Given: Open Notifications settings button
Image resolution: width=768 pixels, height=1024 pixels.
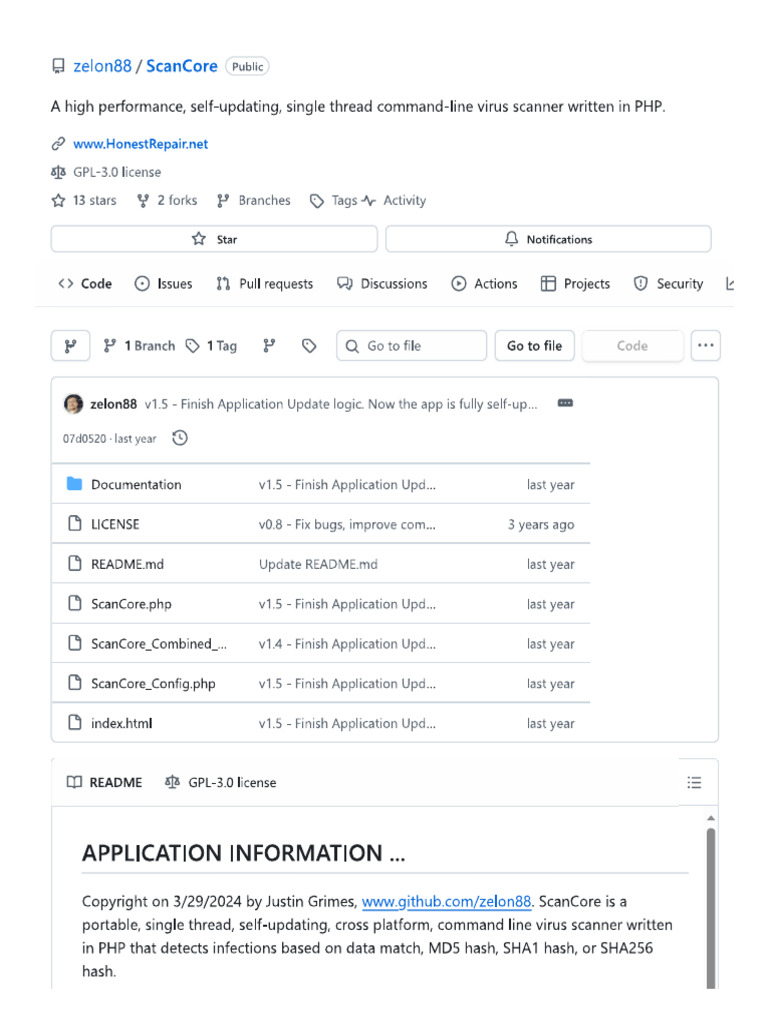Looking at the screenshot, I should click(x=548, y=239).
